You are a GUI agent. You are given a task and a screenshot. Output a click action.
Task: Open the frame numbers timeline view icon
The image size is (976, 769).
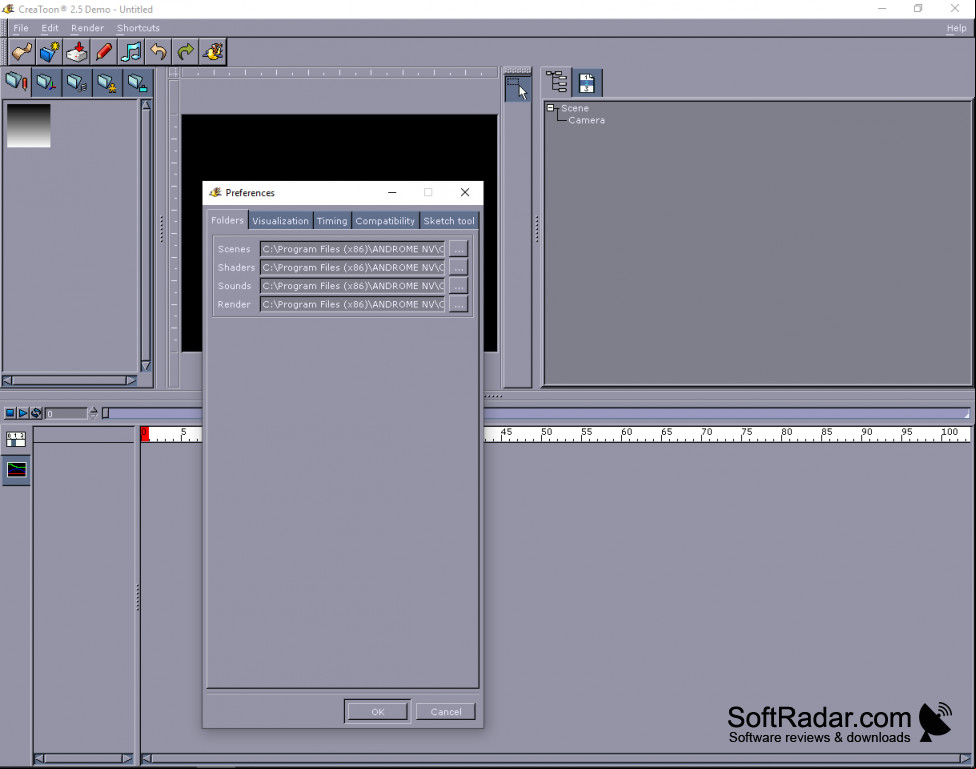16,440
